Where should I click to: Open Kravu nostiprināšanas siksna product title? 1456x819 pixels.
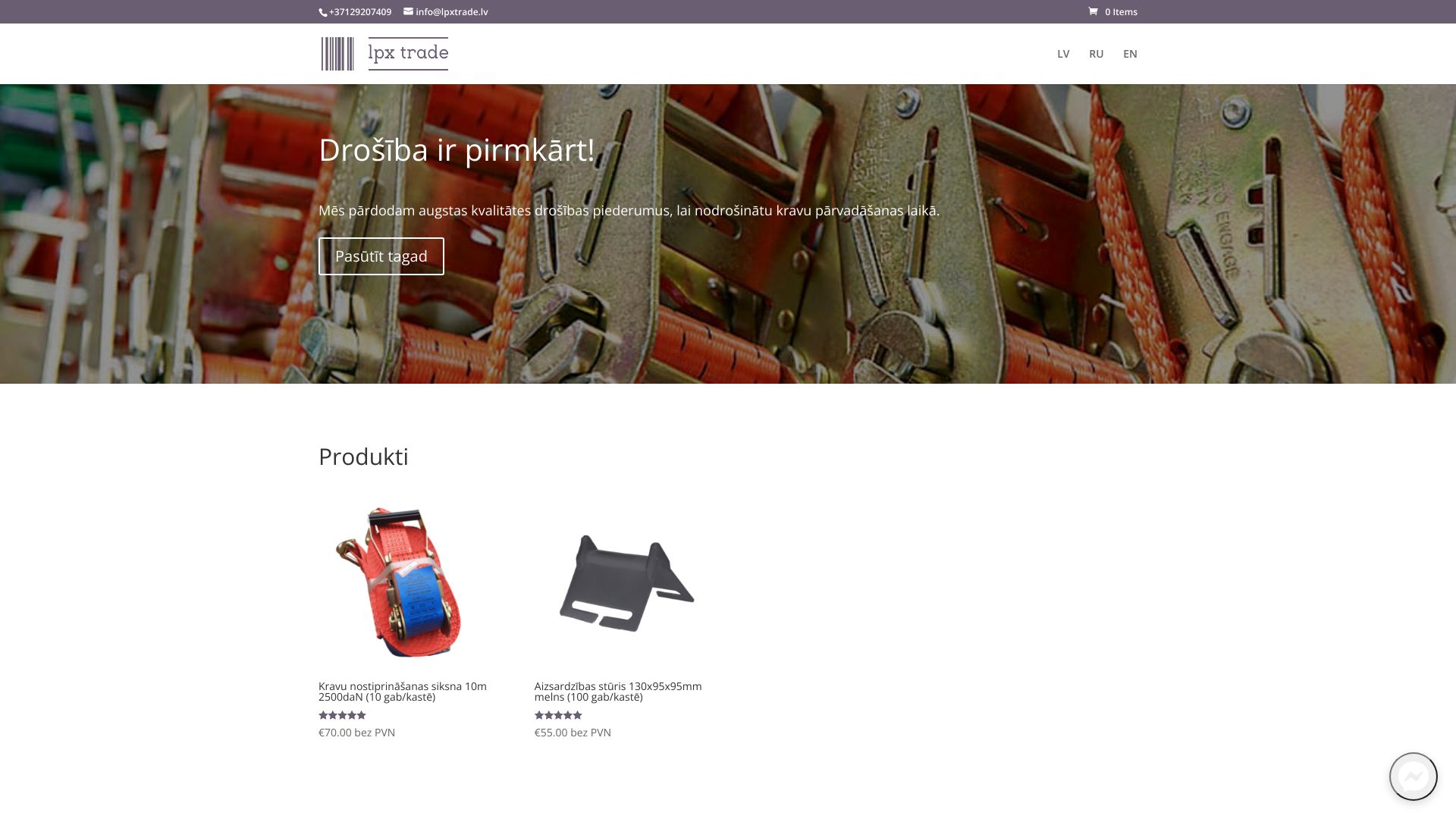[402, 692]
